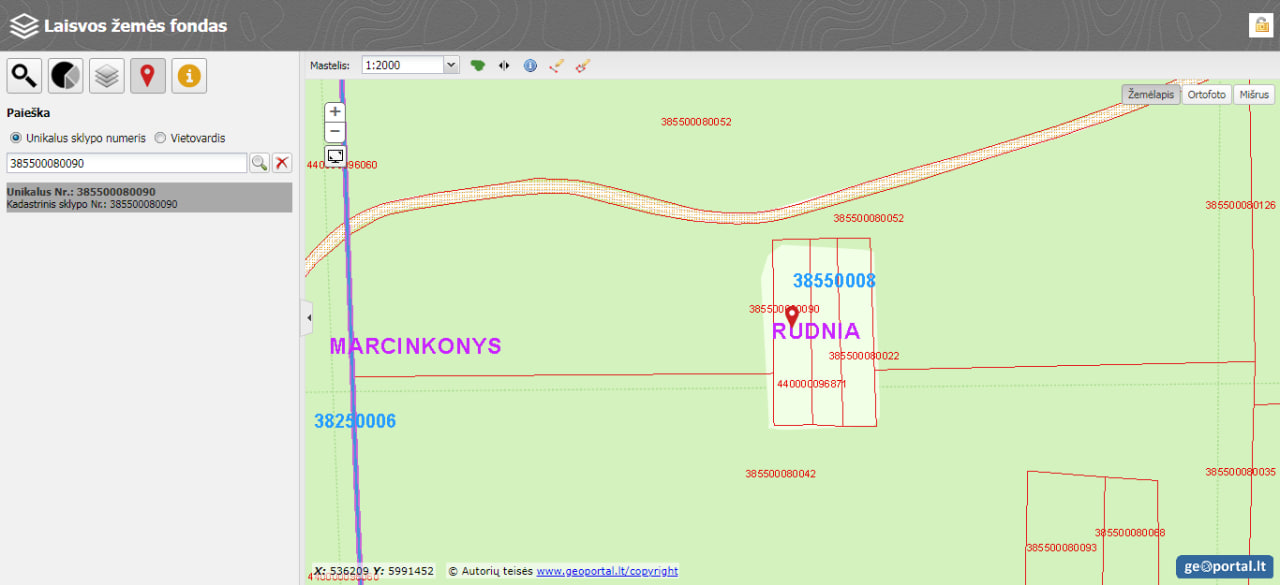The image size is (1280, 585).
Task: Click the plus zoom-in map button
Action: coord(336,112)
